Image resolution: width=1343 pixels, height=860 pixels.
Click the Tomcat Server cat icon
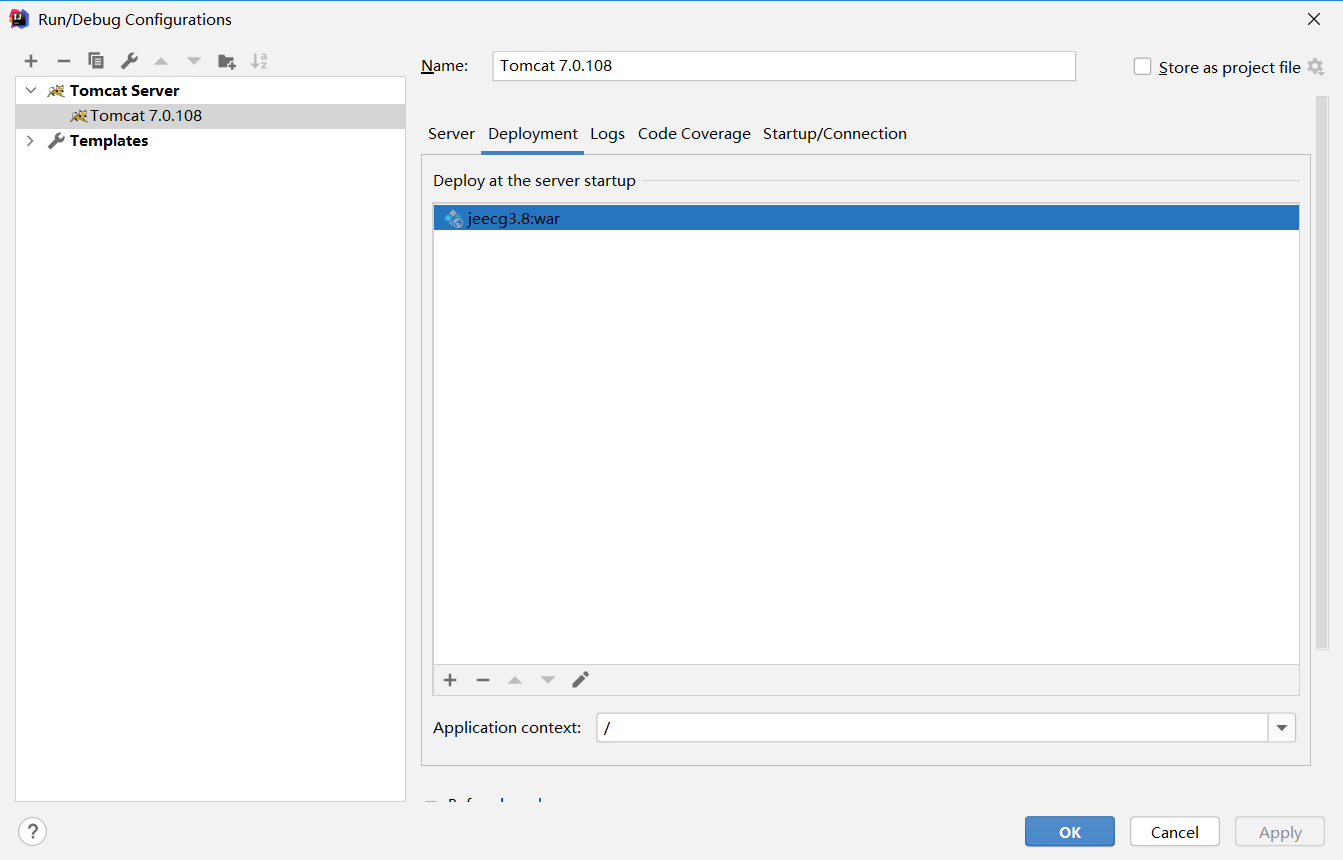click(x=56, y=91)
